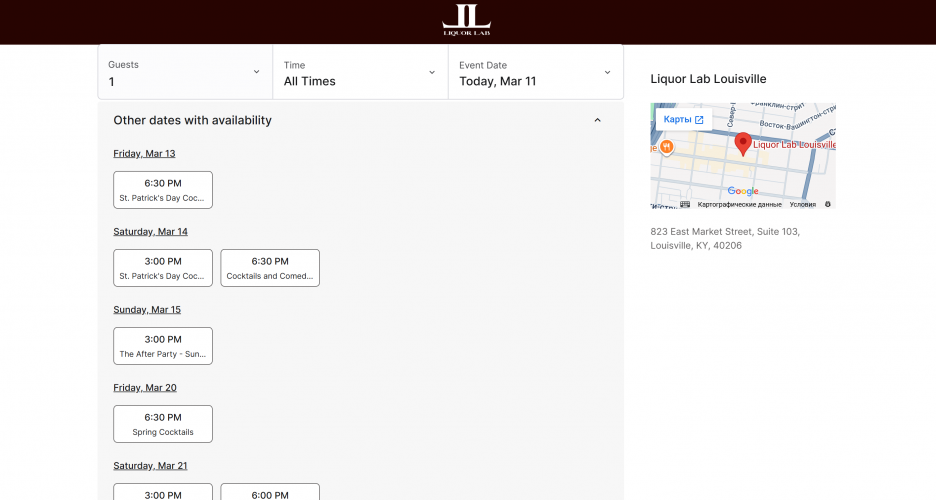Open the Условия map terms link

[x=802, y=204]
